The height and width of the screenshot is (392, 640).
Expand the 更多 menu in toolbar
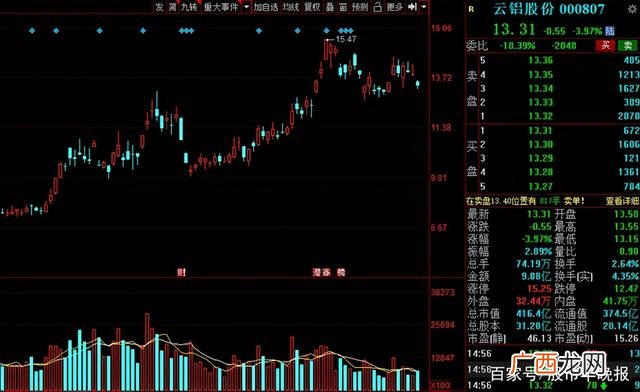click(x=395, y=7)
